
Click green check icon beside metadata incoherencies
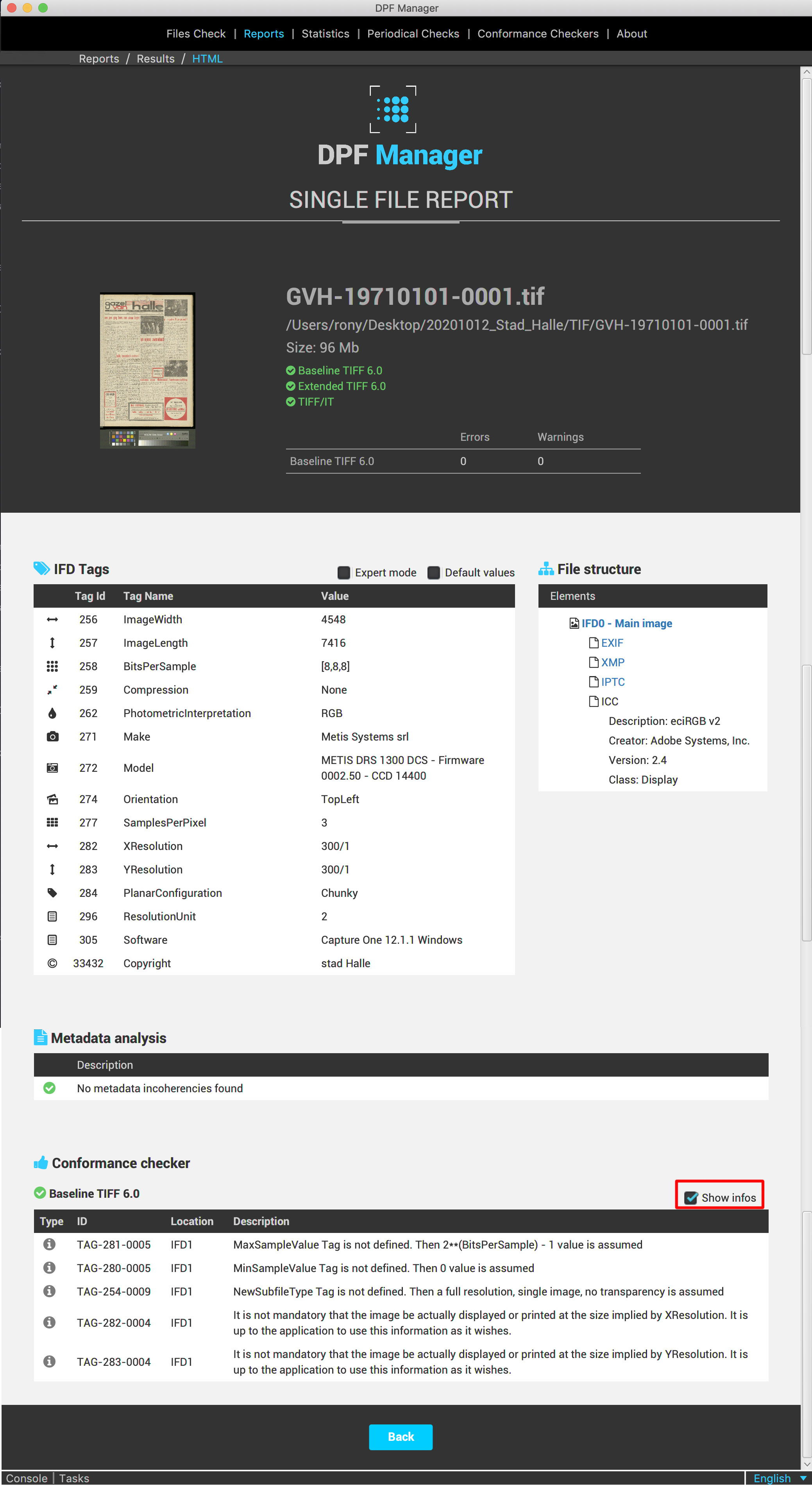(x=50, y=1088)
